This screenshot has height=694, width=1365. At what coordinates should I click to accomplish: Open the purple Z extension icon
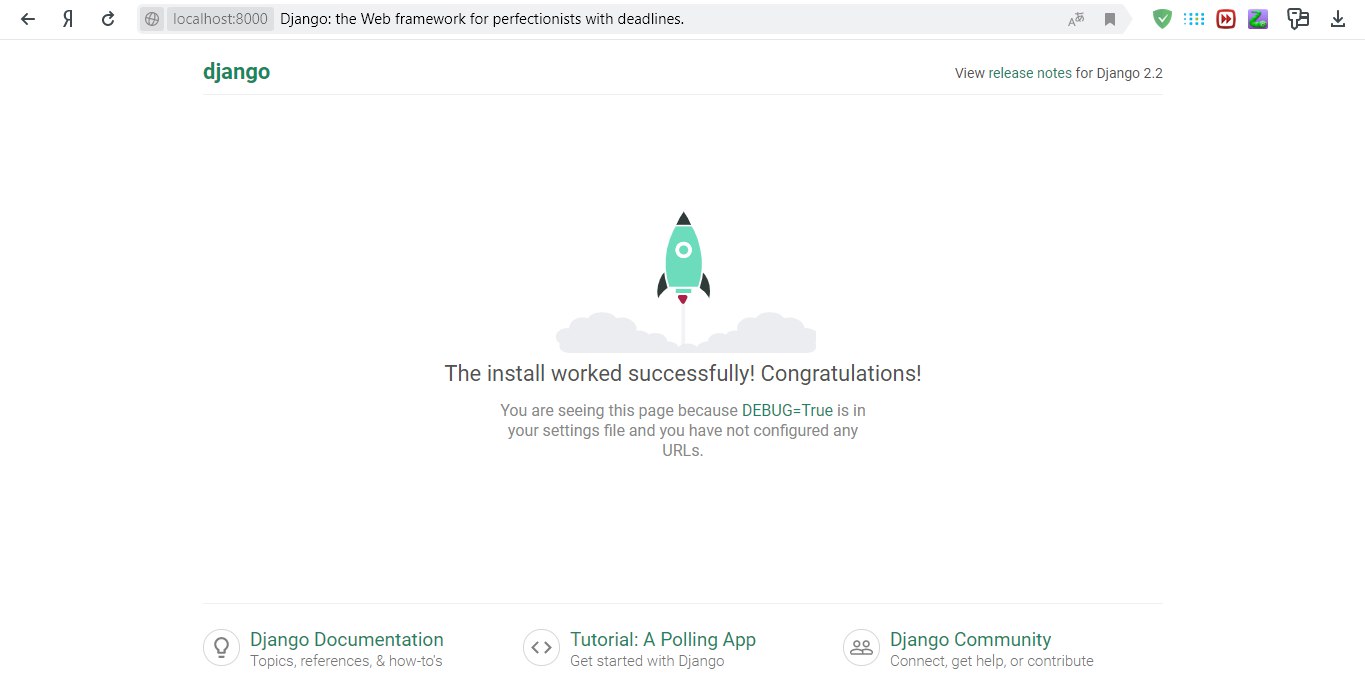(1258, 19)
